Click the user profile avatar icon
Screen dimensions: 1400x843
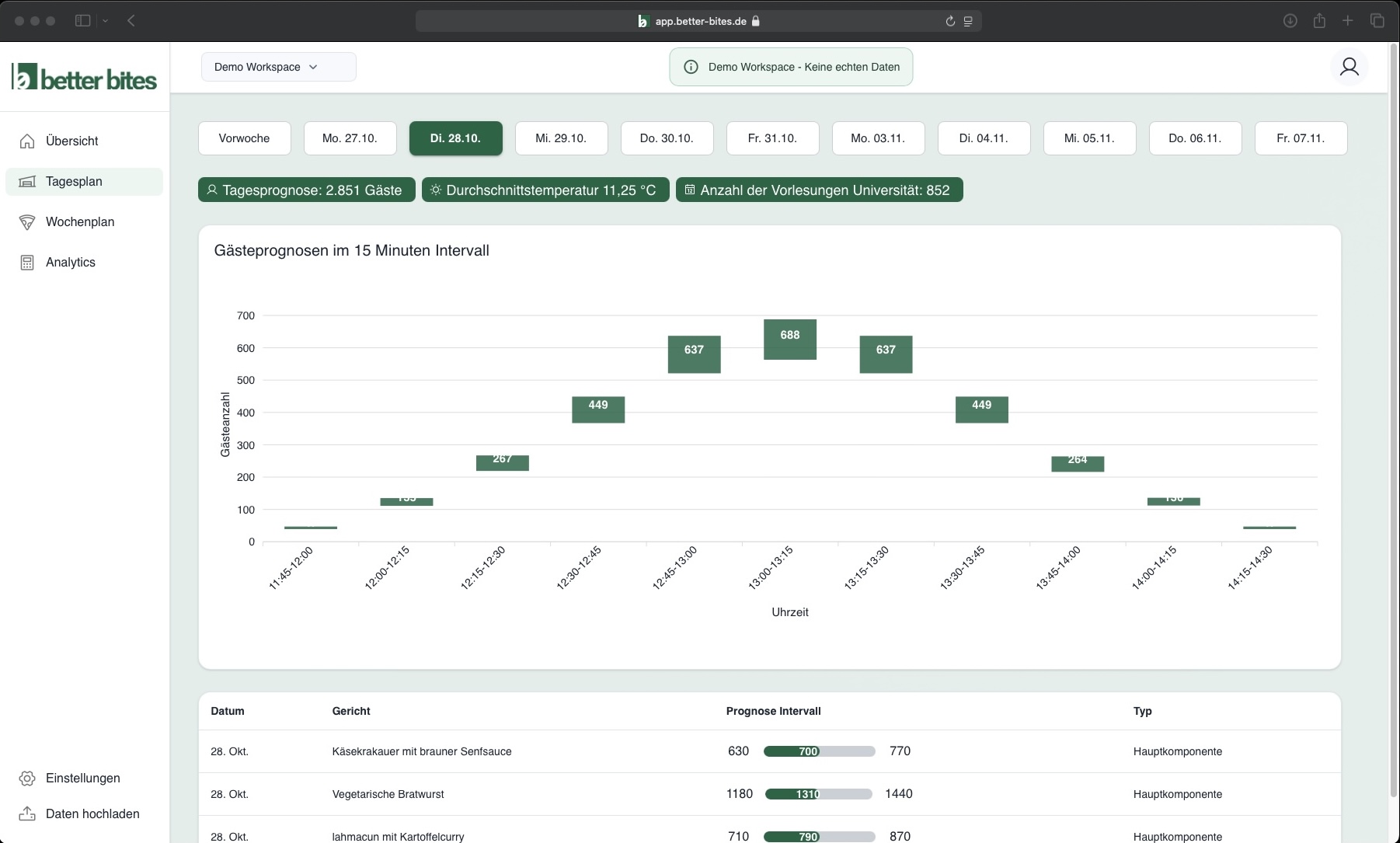point(1350,67)
